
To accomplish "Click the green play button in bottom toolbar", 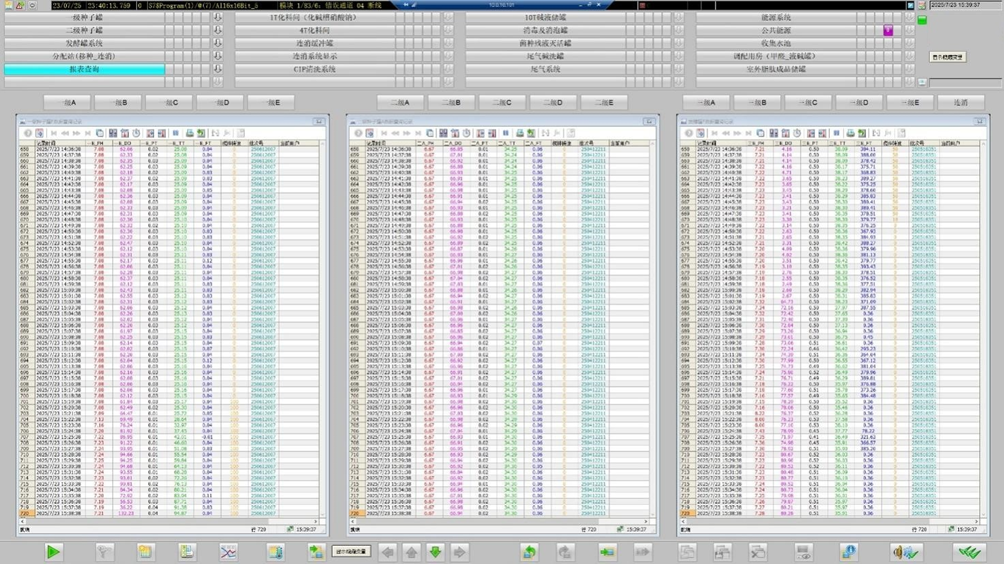I will [54, 552].
